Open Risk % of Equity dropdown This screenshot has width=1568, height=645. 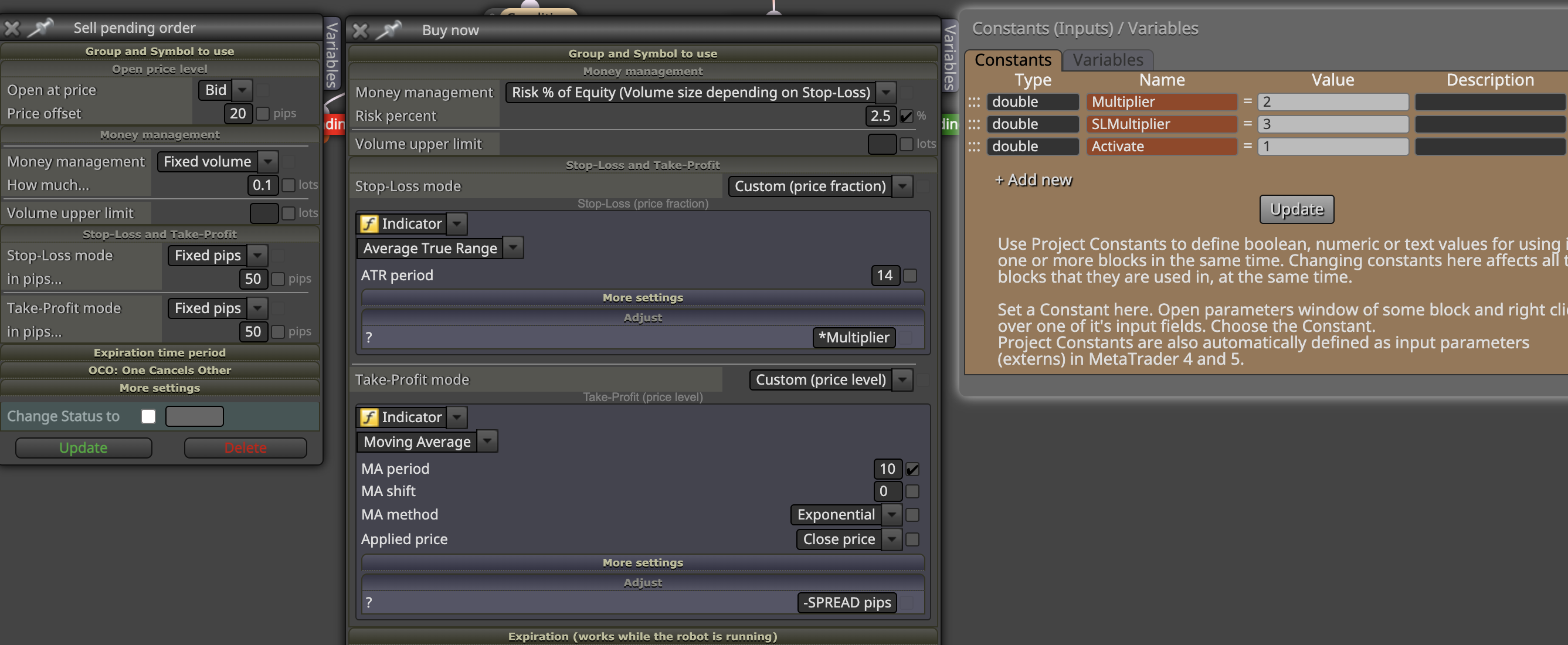click(x=886, y=93)
